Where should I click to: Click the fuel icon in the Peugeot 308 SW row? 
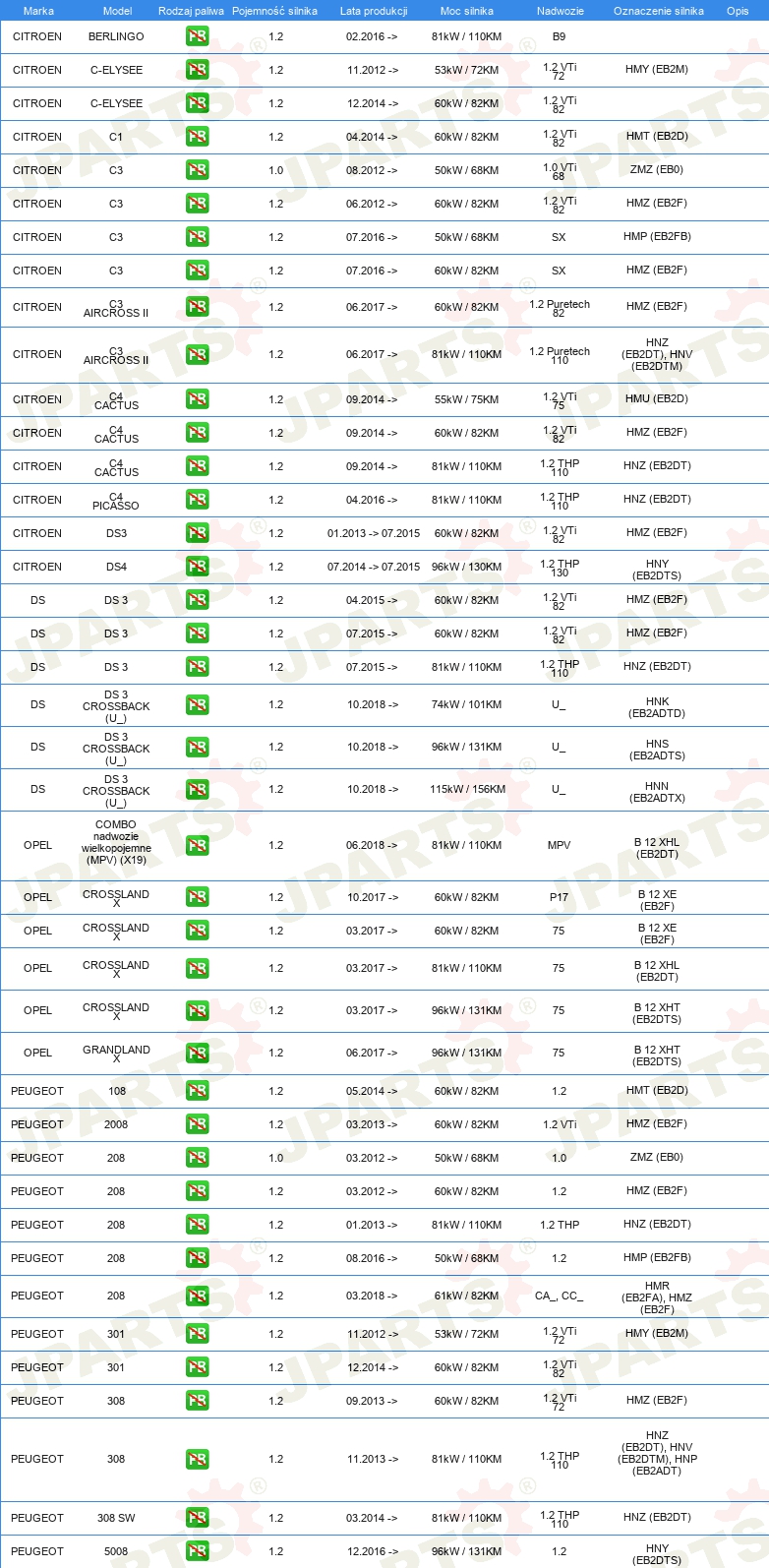(197, 1518)
